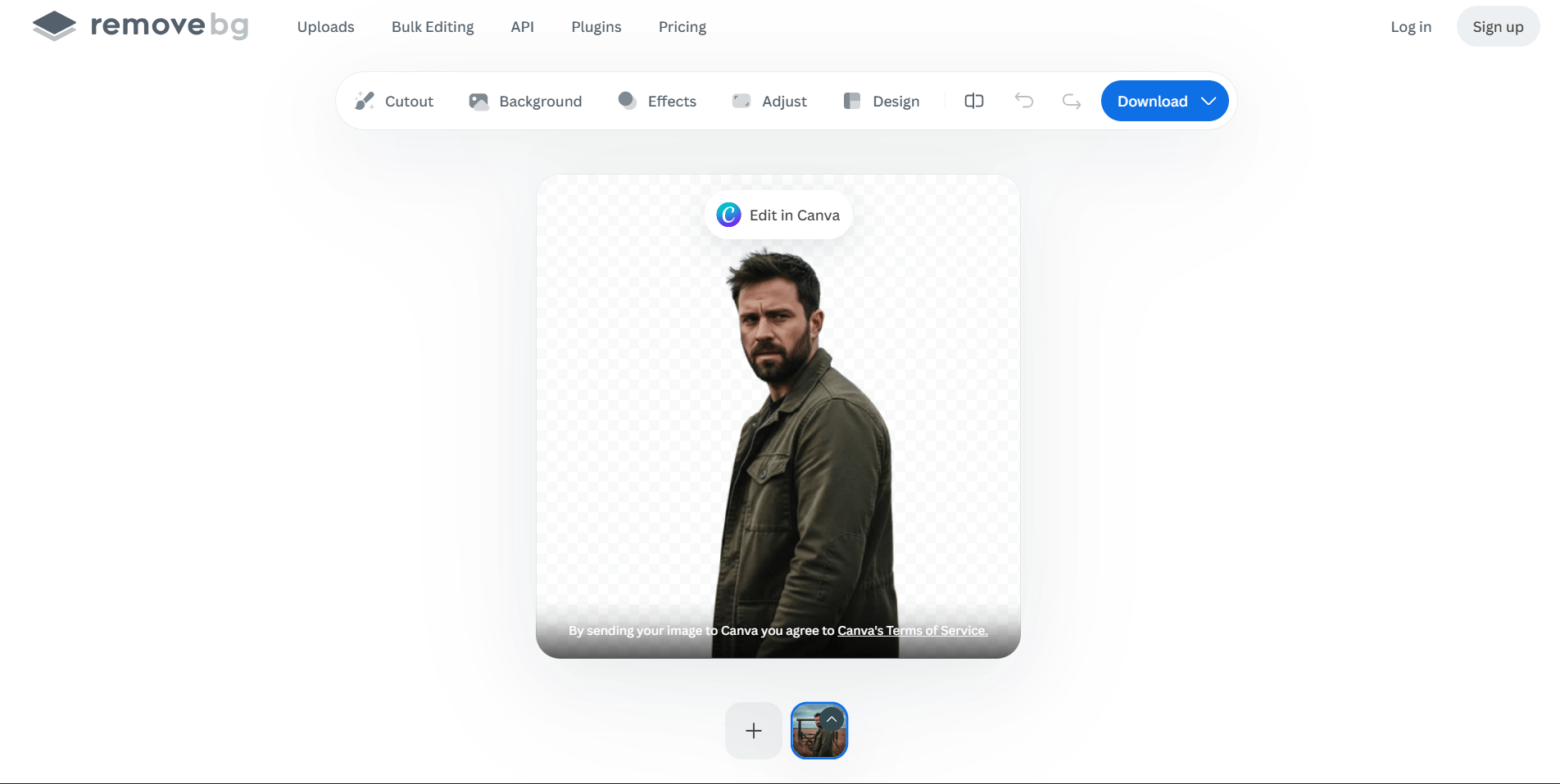Click the Sign up button
The width and height of the screenshot is (1560, 784).
click(x=1498, y=27)
